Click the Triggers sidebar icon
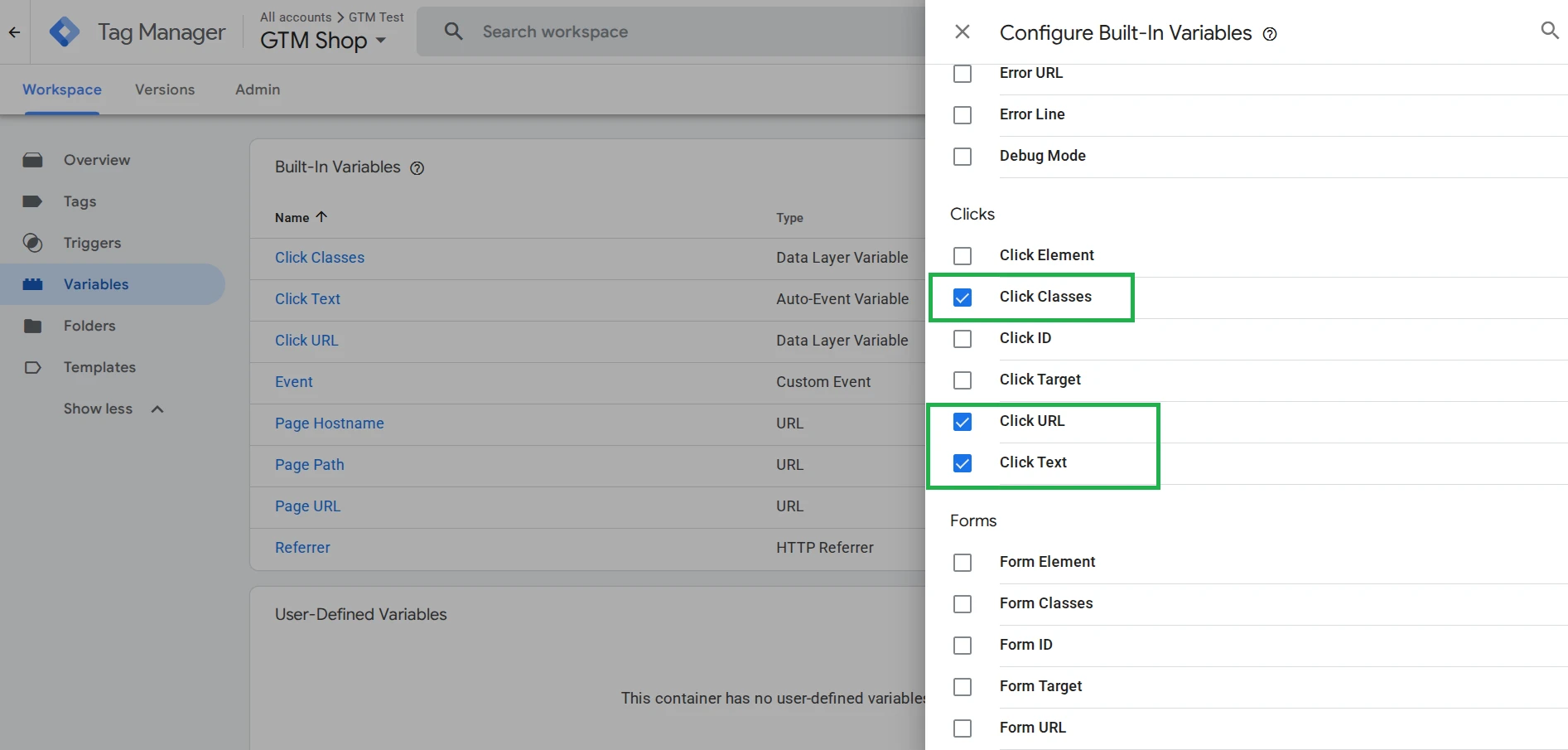This screenshot has height=750, width=1568. (33, 243)
